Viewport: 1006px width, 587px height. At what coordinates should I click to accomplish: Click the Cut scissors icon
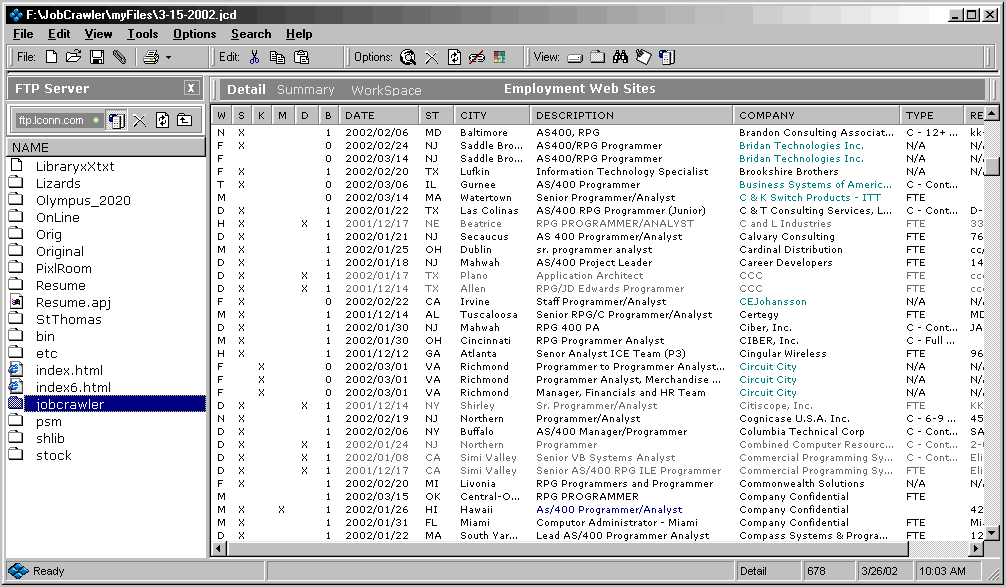(254, 57)
